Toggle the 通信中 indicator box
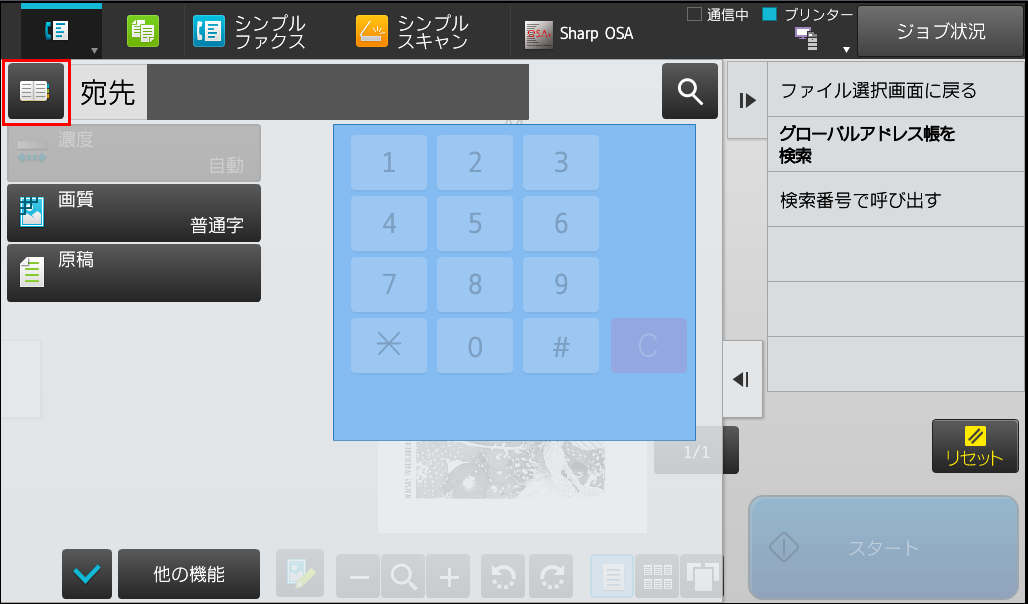This screenshot has height=604, width=1028. click(694, 14)
